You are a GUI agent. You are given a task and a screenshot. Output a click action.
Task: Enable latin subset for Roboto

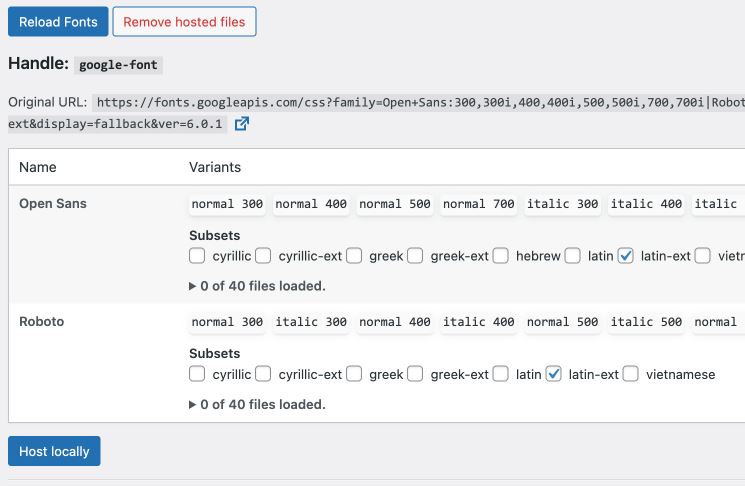[500, 374]
